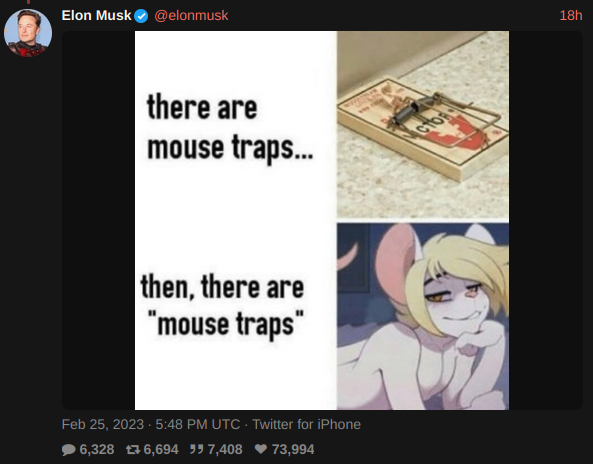593x464 pixels.
Task: Click the 18h relative timestamp
Action: (571, 16)
